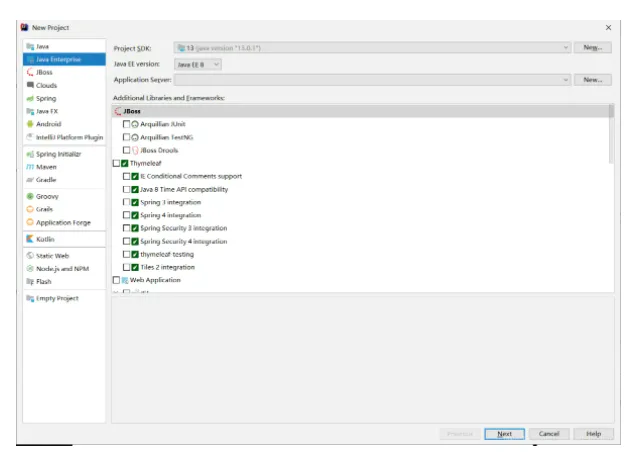Tick Spring Security 3 integration checkbox
This screenshot has width=638, height=459.
(127, 228)
